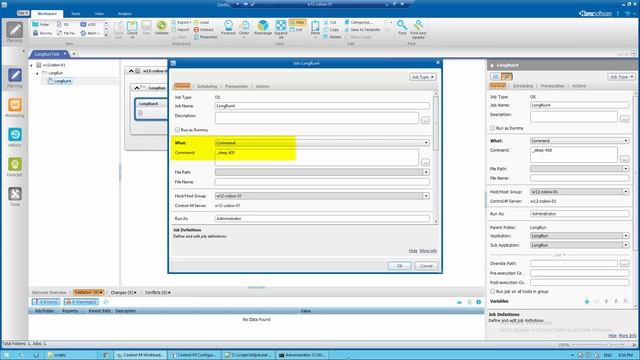Select form view toggle in the right panel
640x360 pixels.
(x=495, y=77)
